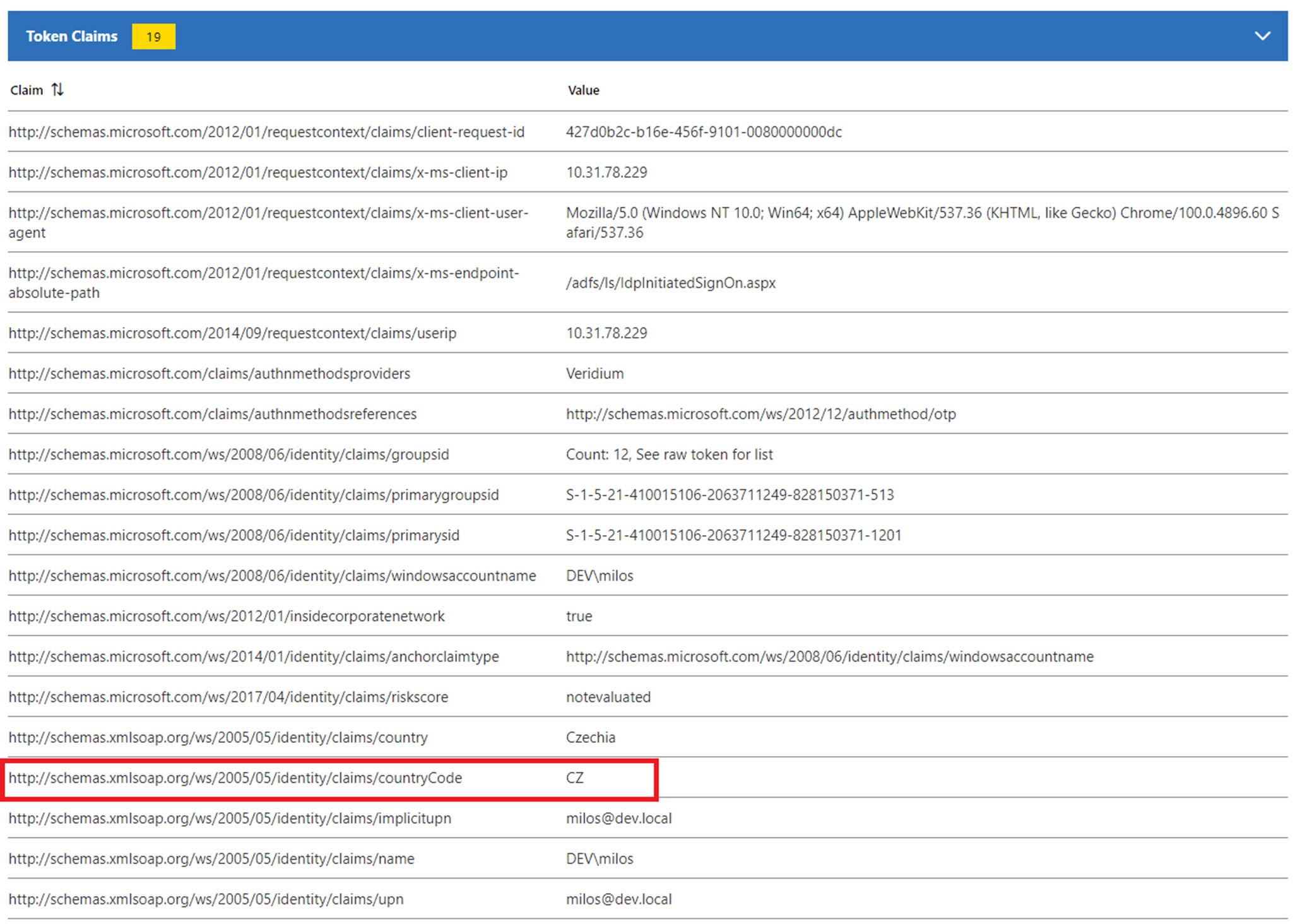Select the client-request-id claim row
Screen dimensions: 1295x924
266,132
